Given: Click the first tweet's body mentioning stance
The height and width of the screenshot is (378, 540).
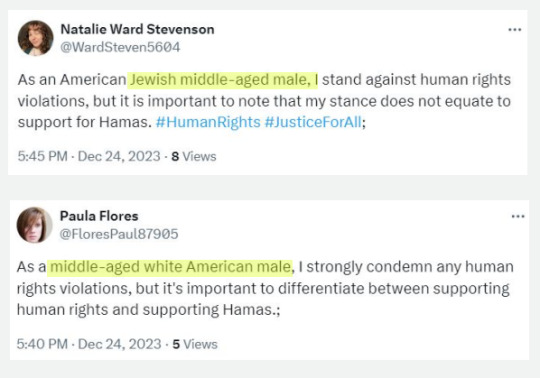Looking at the screenshot, I should tap(264, 101).
